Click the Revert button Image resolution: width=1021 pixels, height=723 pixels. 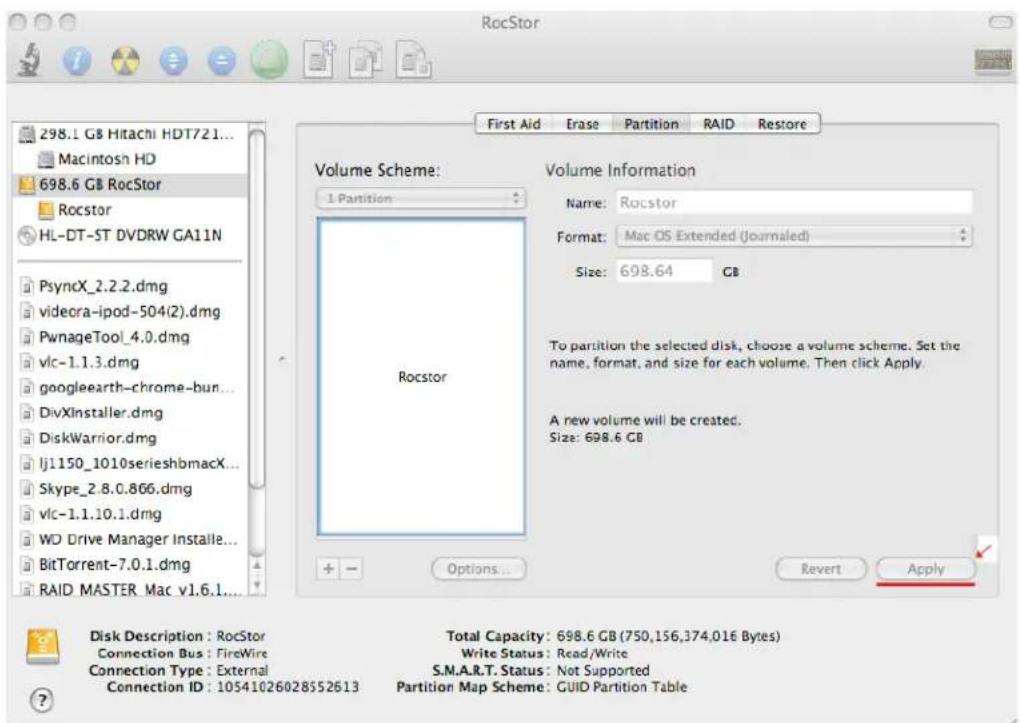pyautogui.click(x=821, y=569)
